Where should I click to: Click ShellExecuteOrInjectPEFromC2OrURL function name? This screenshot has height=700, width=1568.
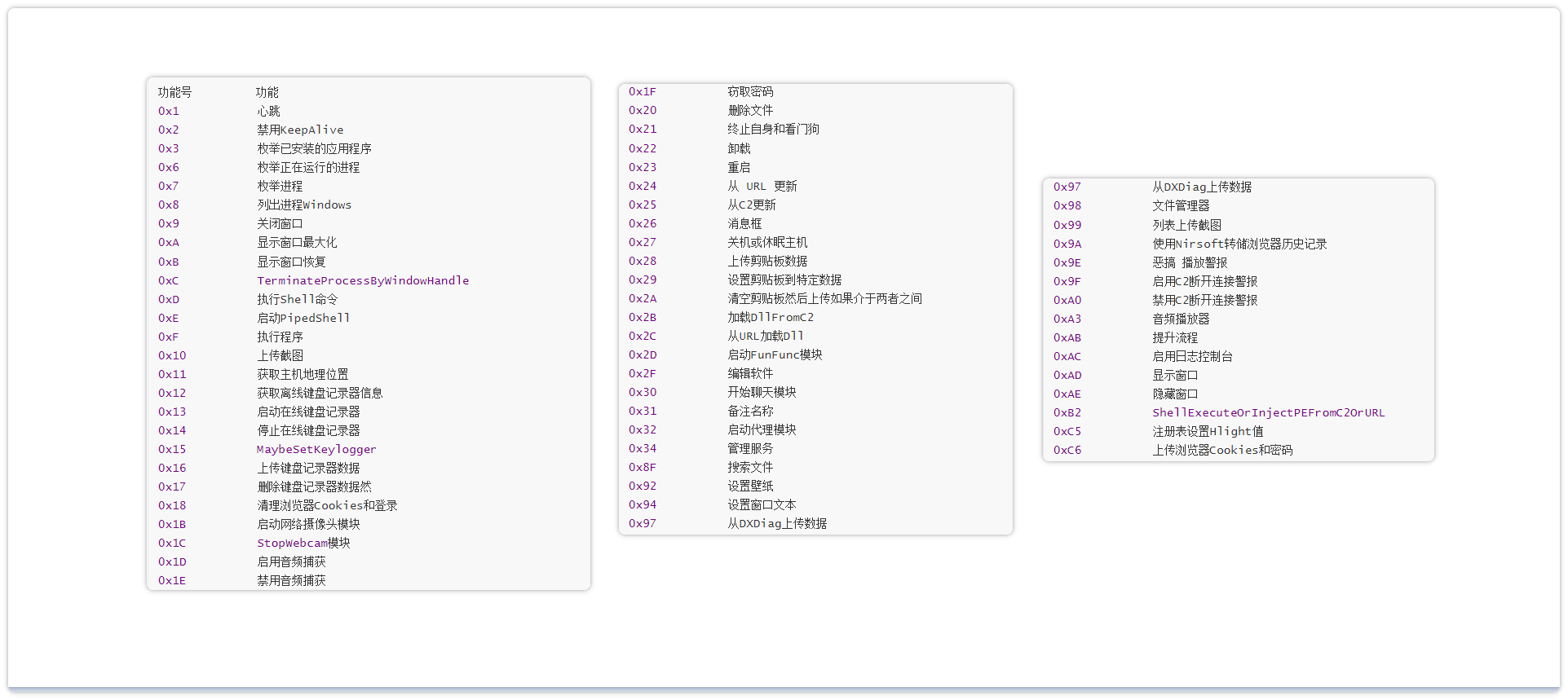[x=1268, y=412]
